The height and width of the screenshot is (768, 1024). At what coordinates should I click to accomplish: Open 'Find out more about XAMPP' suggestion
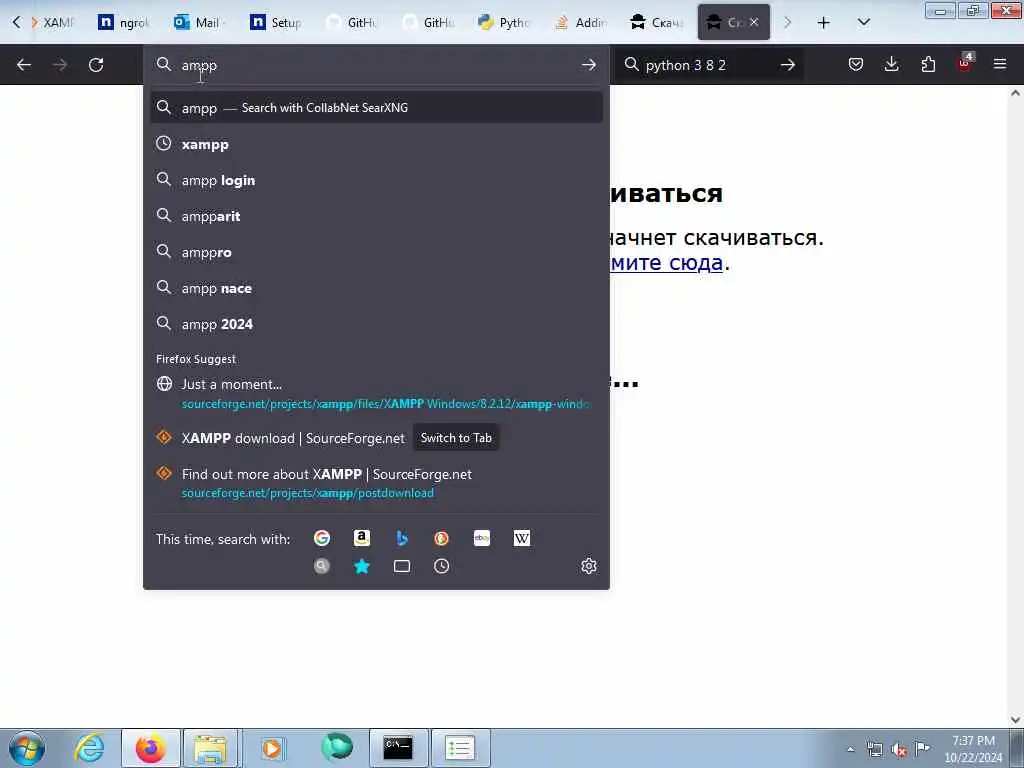tap(376, 483)
